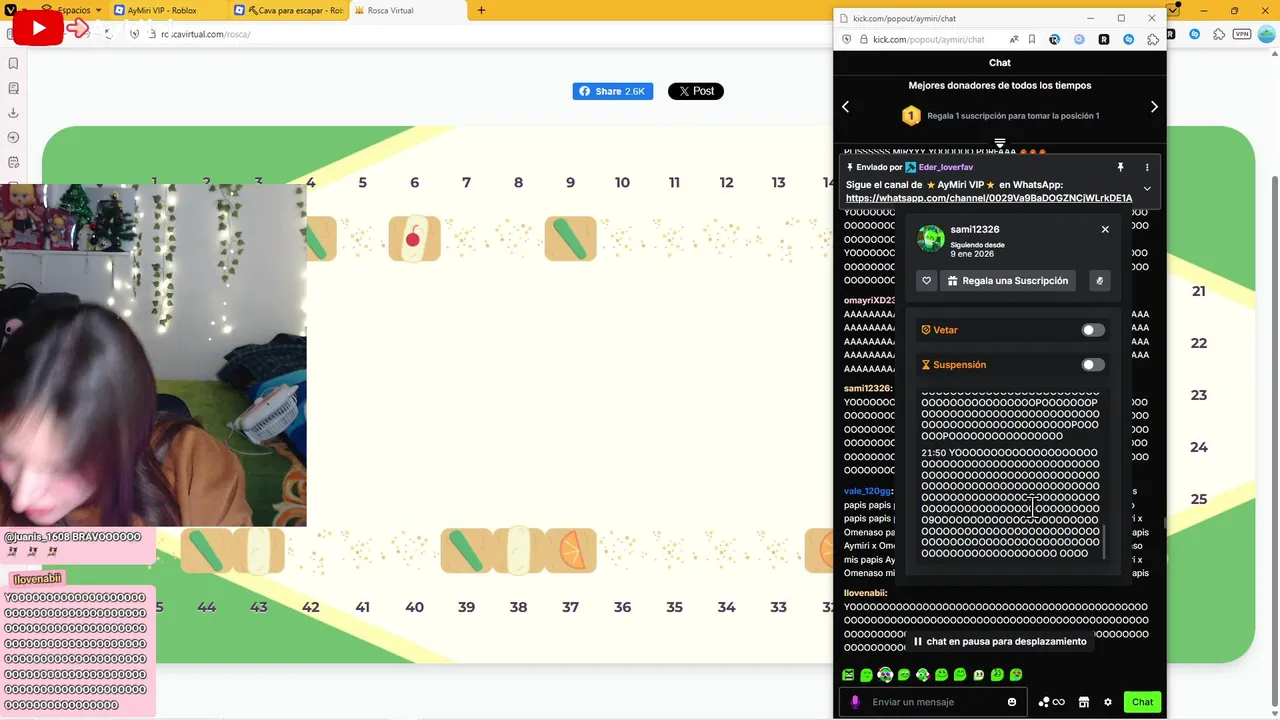Click the VPN button in main browser
Viewport: 1280px width, 720px height.
pos(1242,34)
